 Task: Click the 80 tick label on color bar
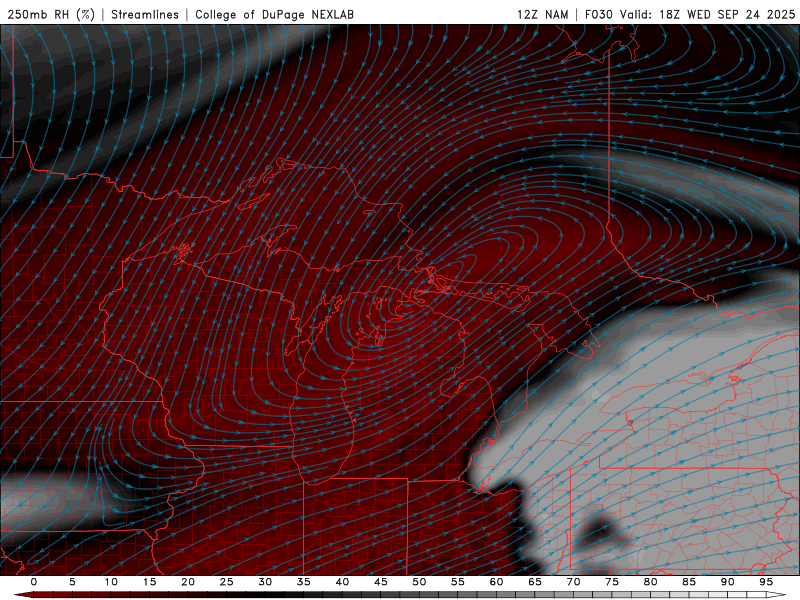tap(650, 582)
